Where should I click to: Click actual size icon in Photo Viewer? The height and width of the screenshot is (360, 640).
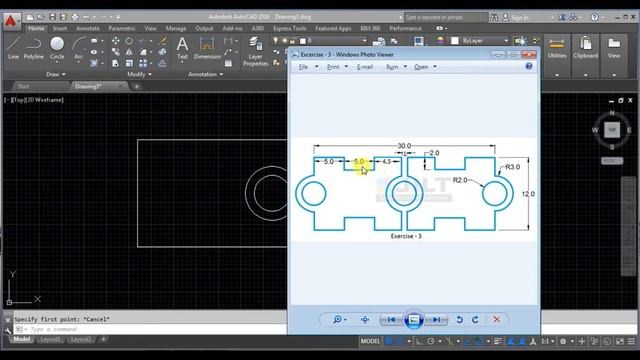[365, 320]
